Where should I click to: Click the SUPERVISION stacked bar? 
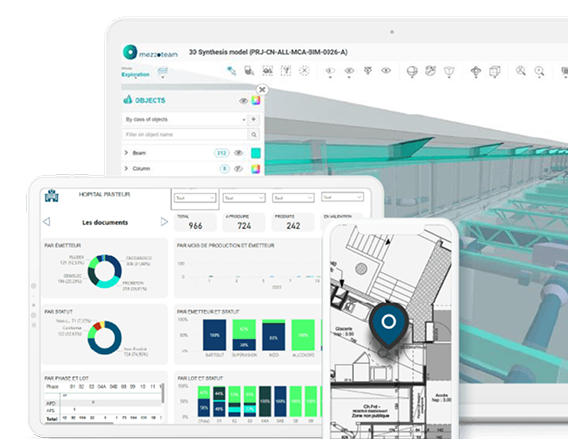coord(244,335)
